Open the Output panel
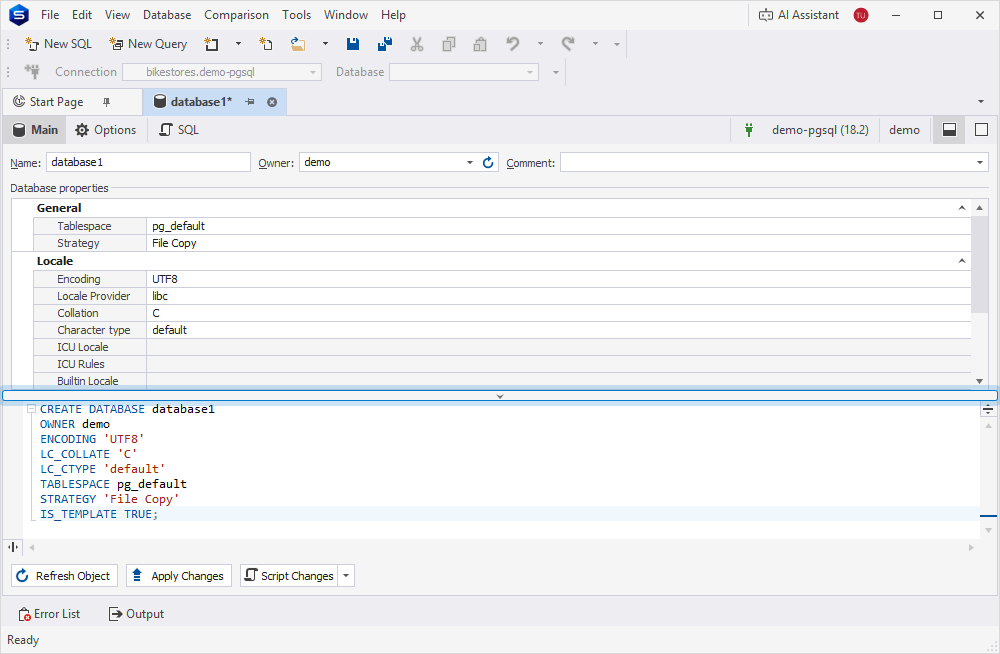Image resolution: width=1000 pixels, height=654 pixels. (x=136, y=614)
